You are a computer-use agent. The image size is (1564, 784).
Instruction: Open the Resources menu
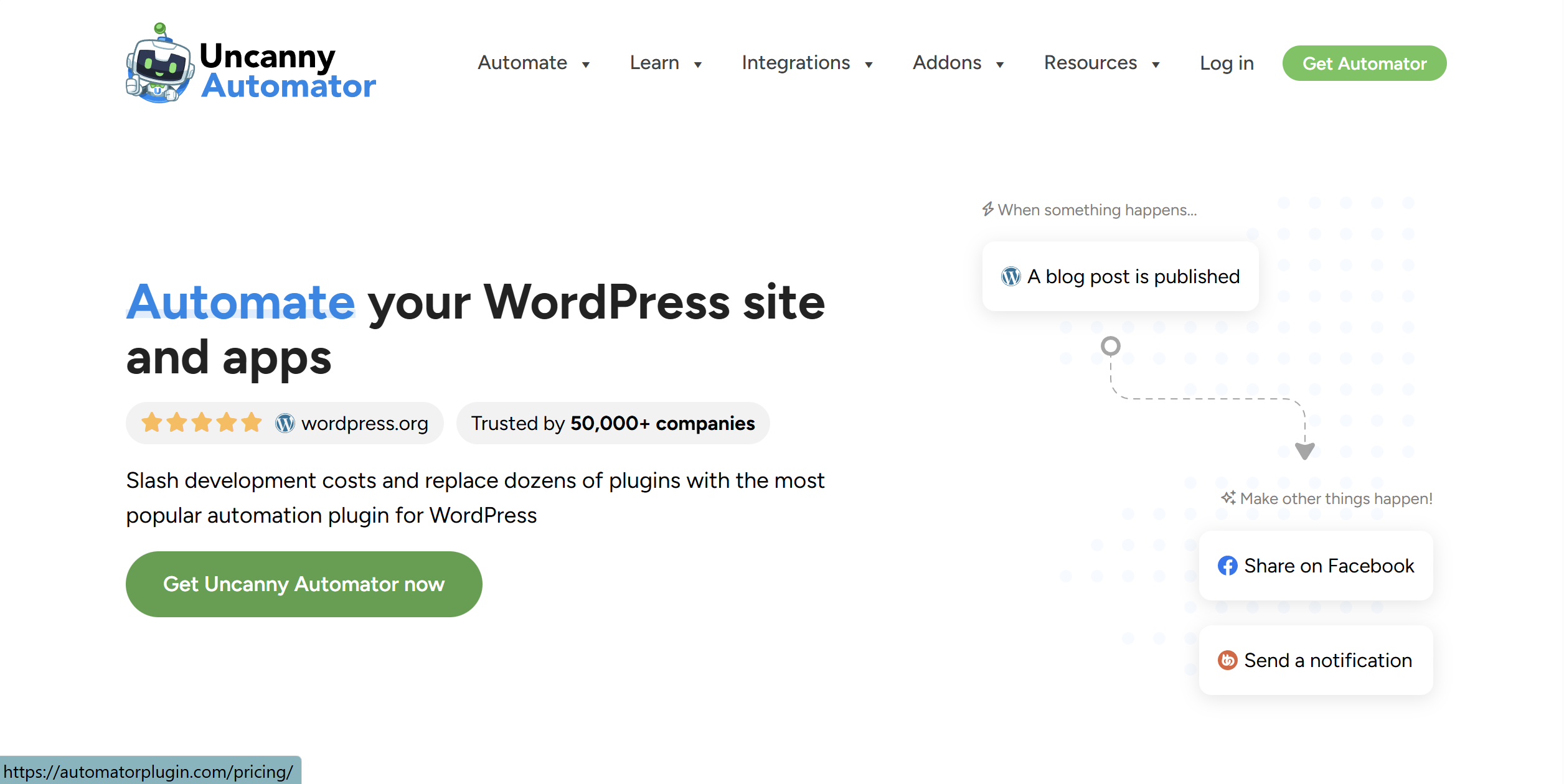(1090, 63)
